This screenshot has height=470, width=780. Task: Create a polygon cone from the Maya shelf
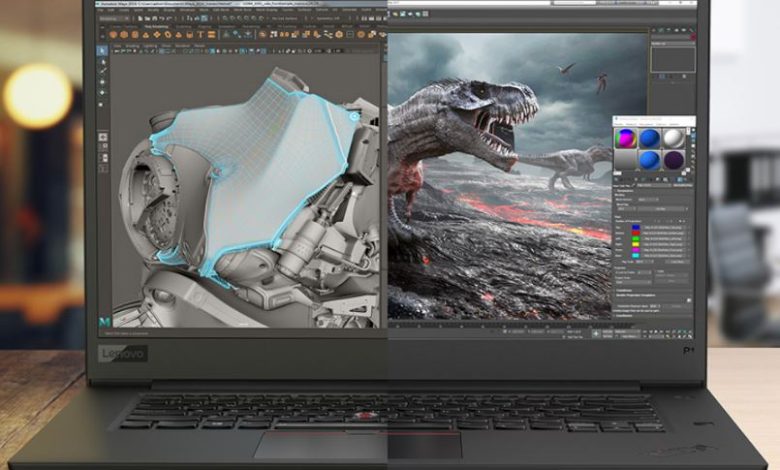click(146, 35)
